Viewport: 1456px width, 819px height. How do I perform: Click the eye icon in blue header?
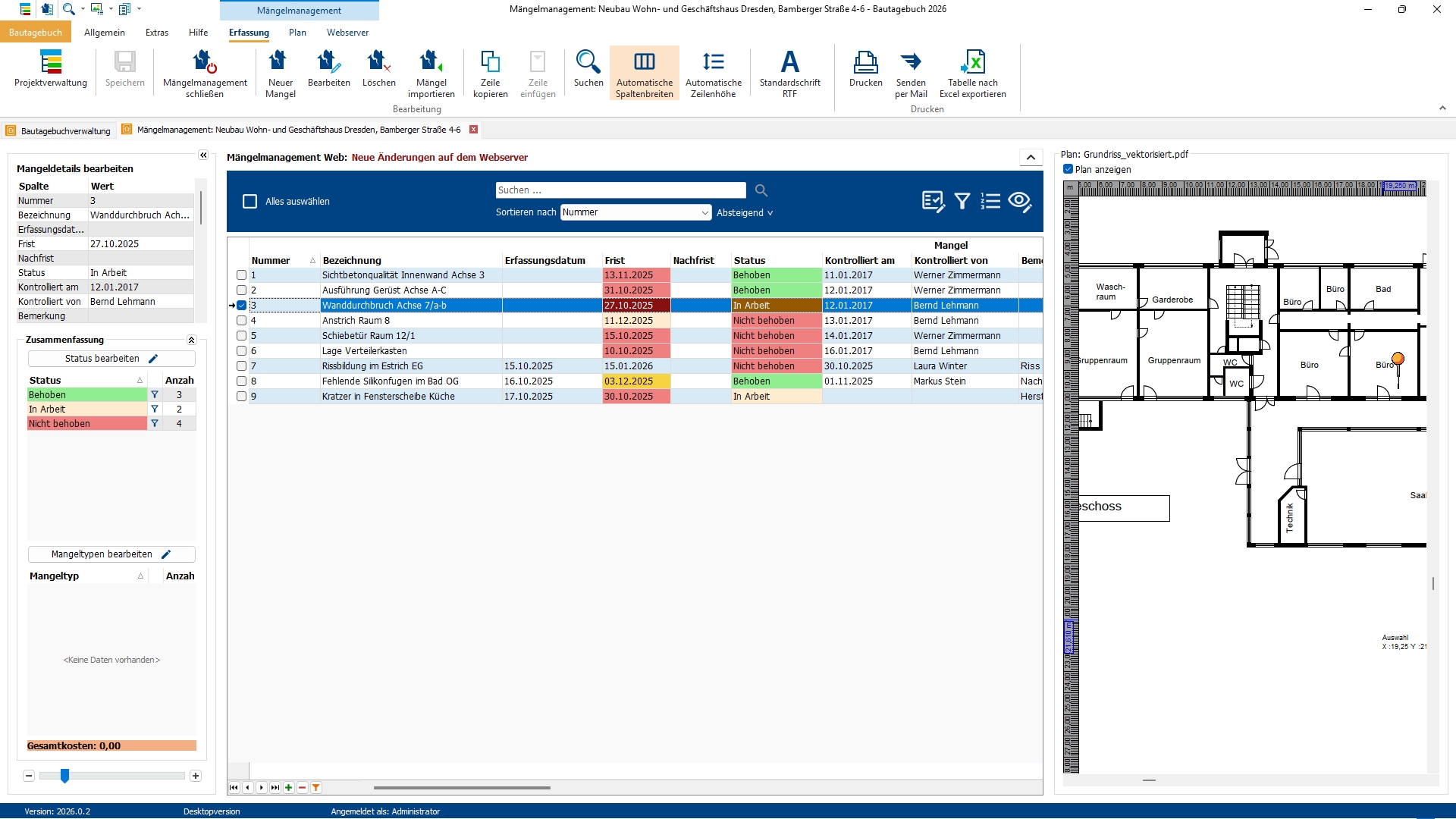coord(1020,201)
